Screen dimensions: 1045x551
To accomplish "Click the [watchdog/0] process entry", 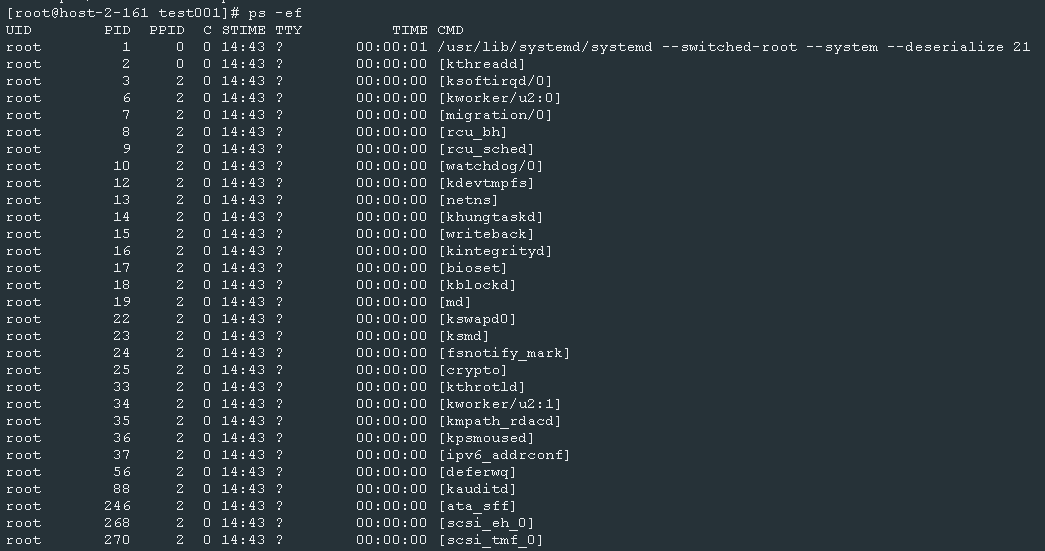I will click(x=491, y=166).
